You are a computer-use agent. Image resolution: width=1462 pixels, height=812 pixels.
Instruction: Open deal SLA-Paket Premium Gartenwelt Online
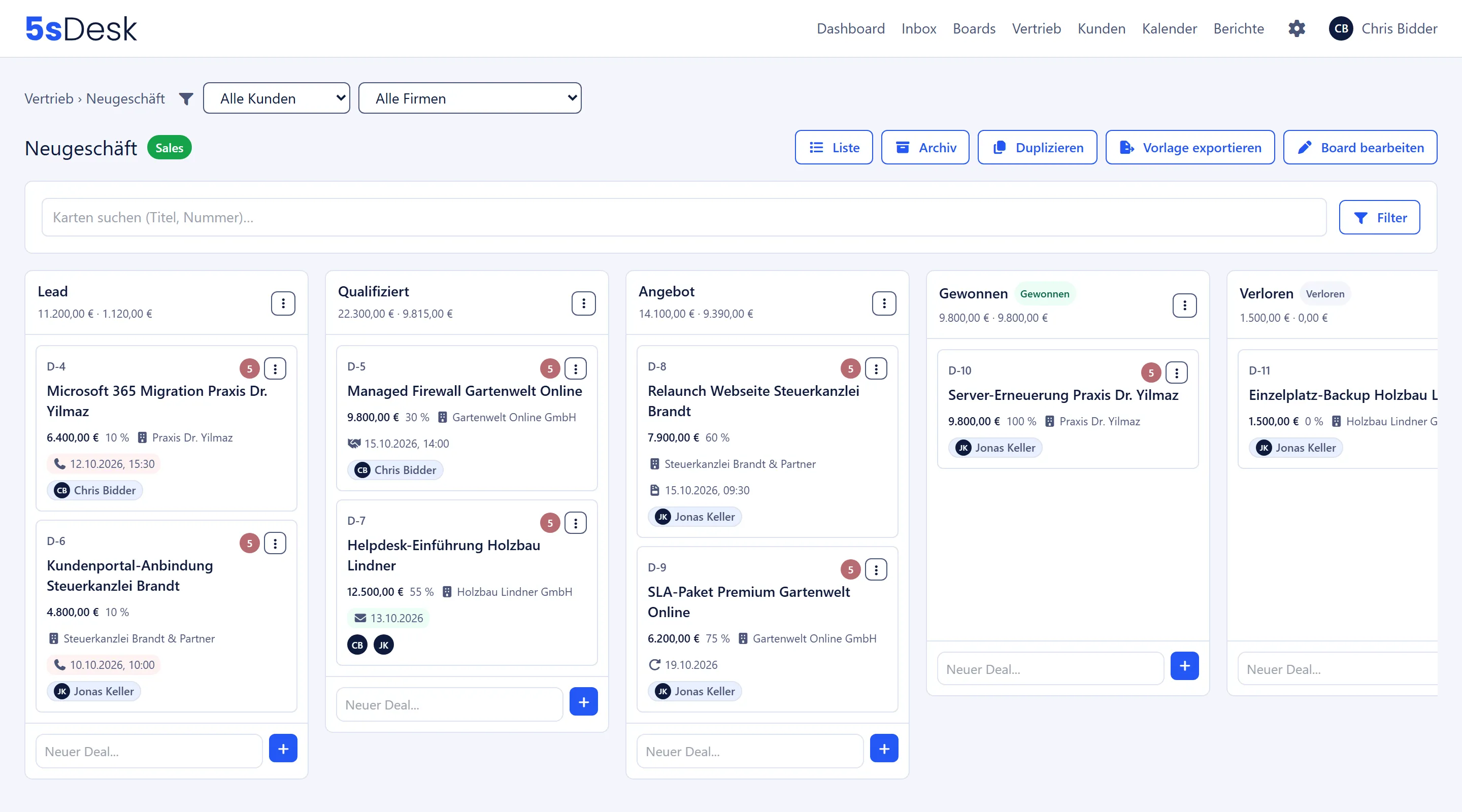click(x=749, y=602)
